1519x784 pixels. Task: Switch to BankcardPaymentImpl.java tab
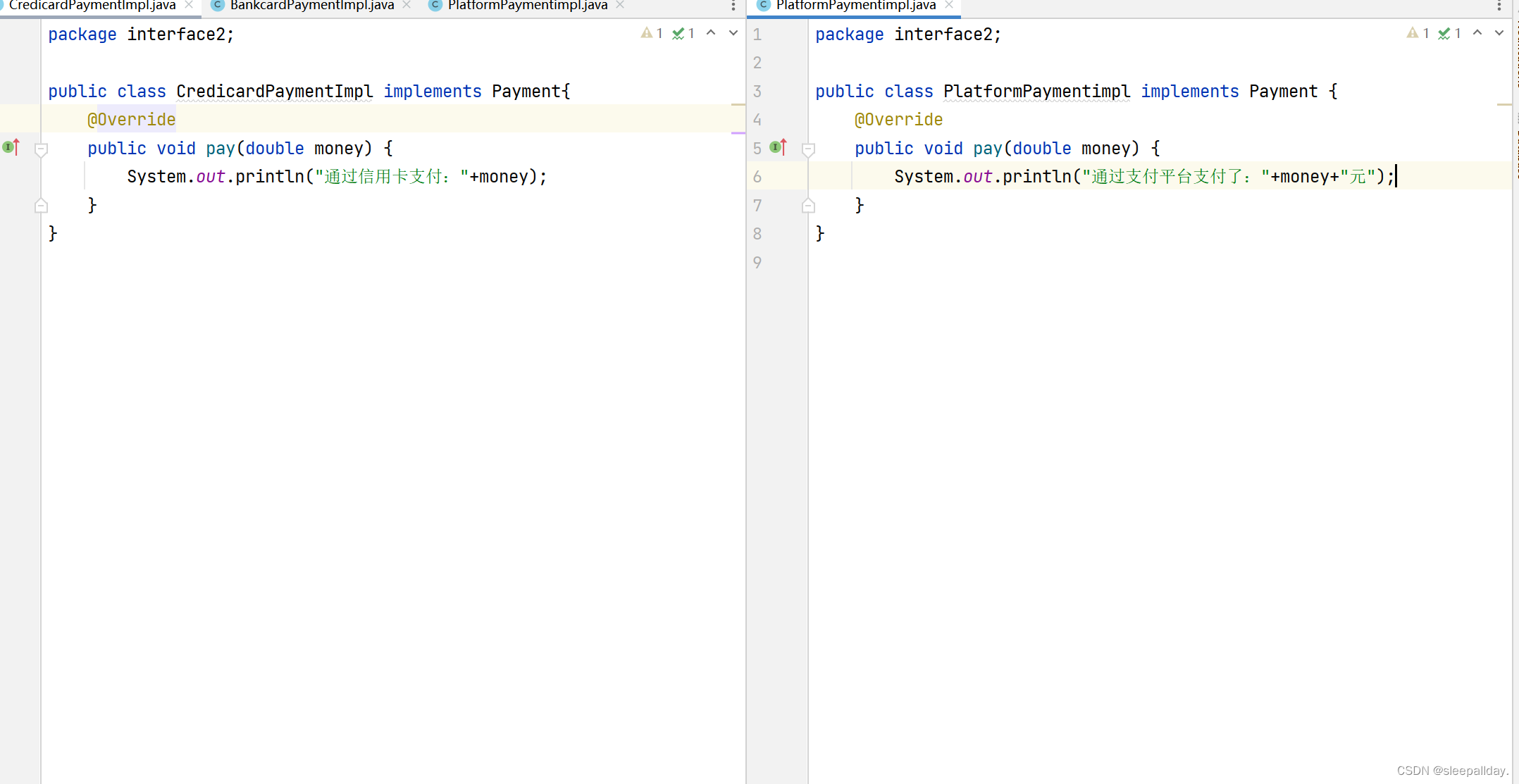point(311,6)
